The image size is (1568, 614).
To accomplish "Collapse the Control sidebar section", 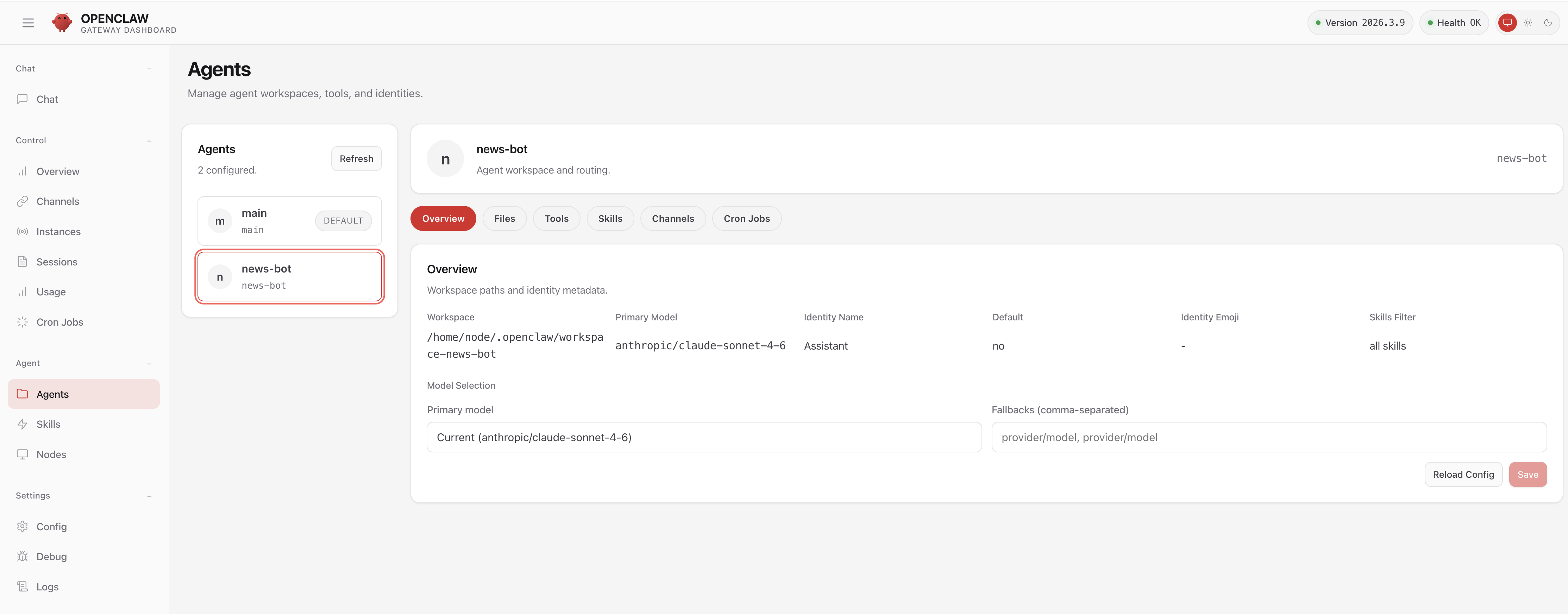I will pos(149,140).
